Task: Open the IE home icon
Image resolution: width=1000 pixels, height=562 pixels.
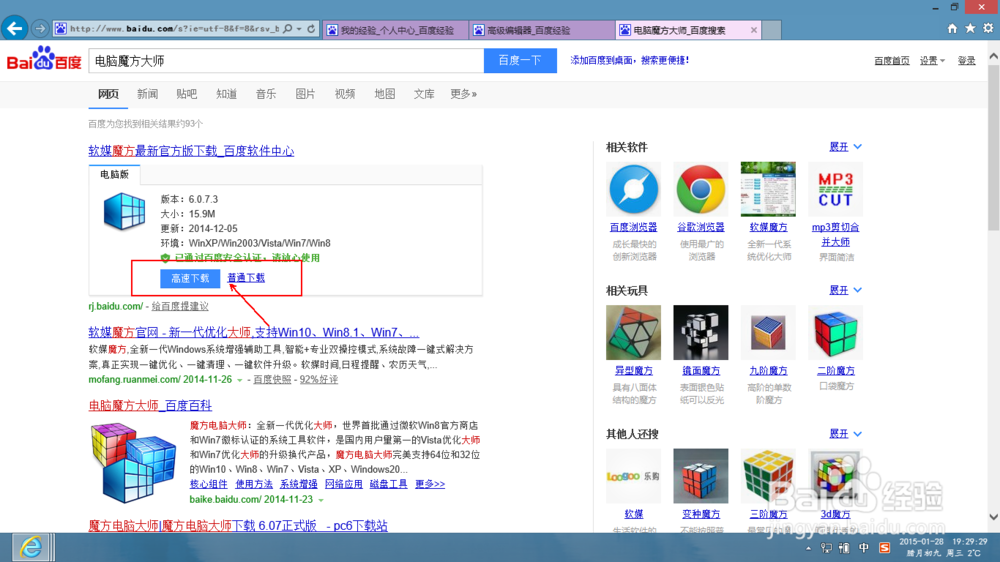Action: point(952,28)
